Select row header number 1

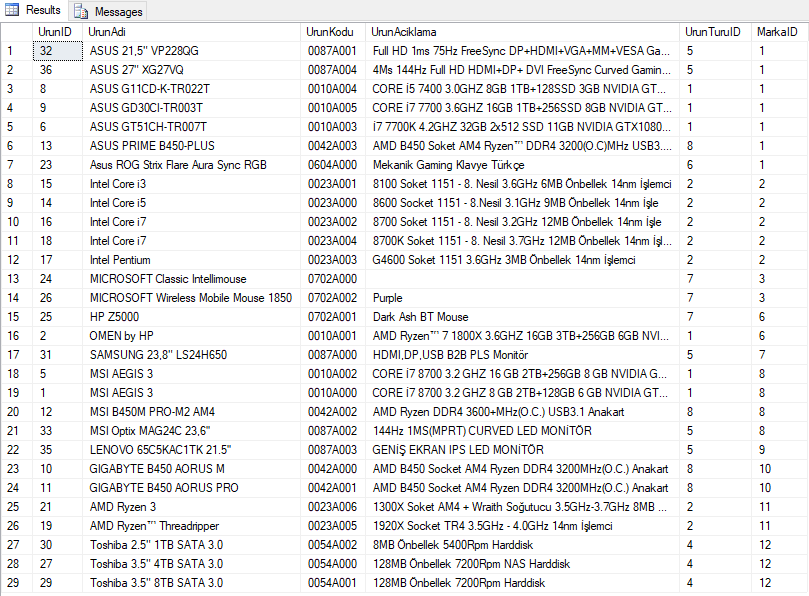tap(17, 51)
